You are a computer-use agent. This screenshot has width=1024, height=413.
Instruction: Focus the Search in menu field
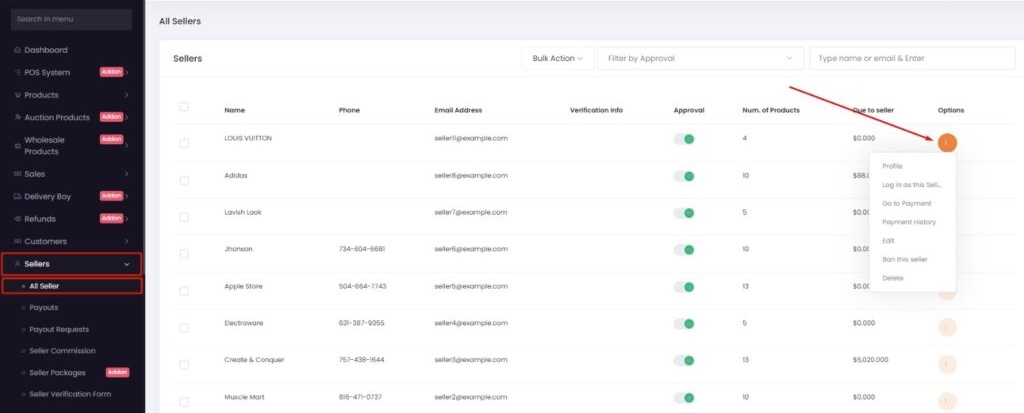tap(71, 20)
